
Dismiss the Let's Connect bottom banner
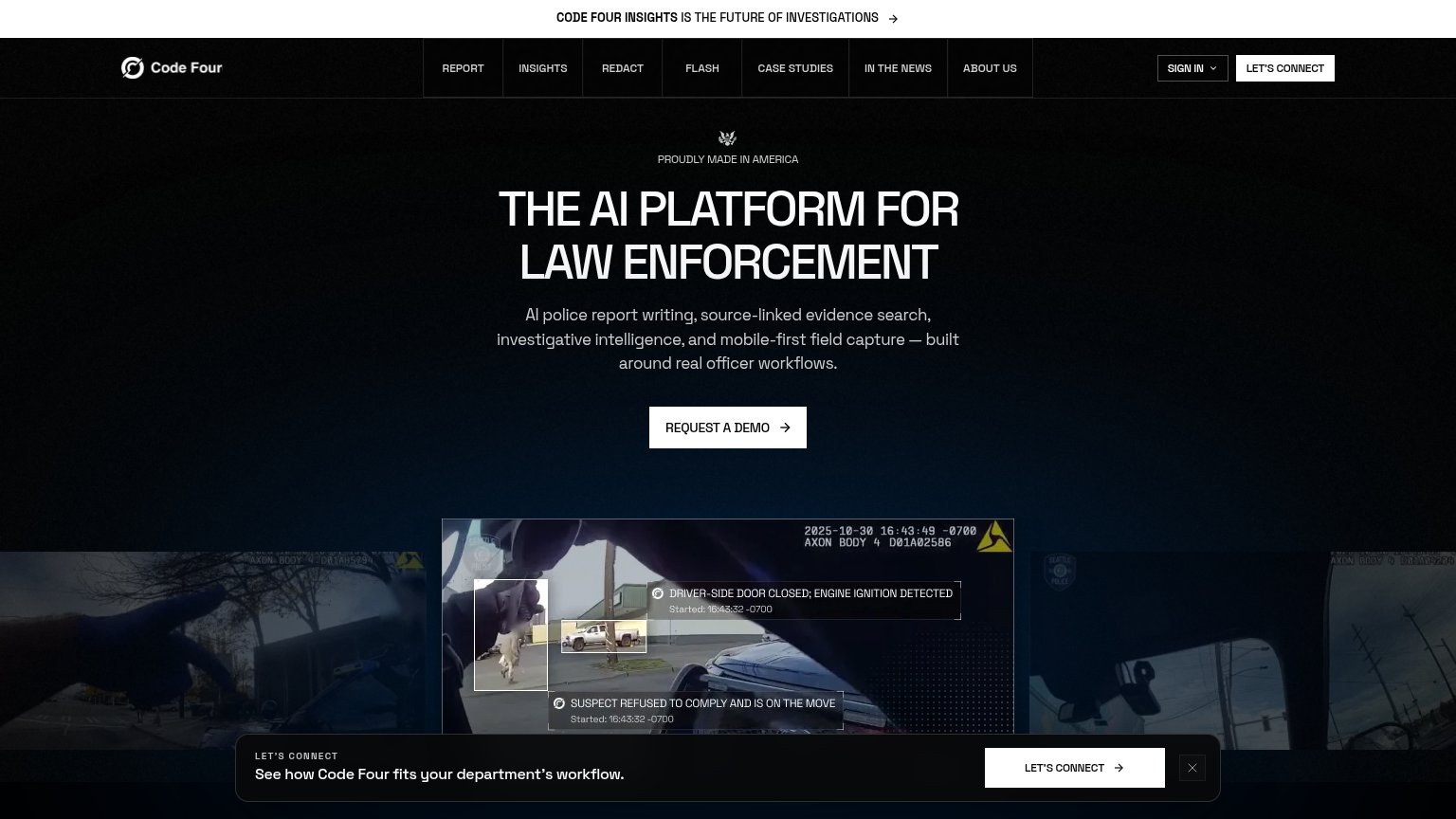click(1192, 768)
